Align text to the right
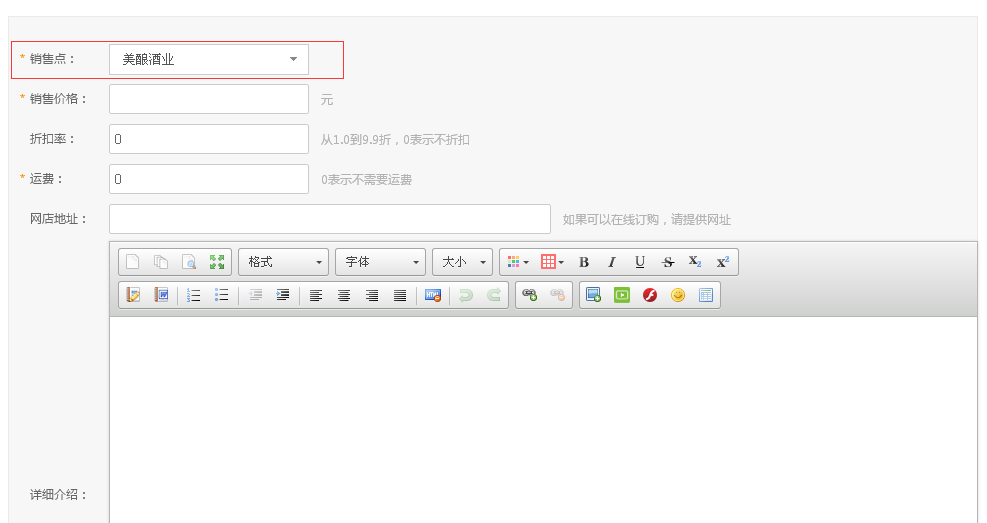This screenshot has width=987, height=523. pyautogui.click(x=372, y=295)
